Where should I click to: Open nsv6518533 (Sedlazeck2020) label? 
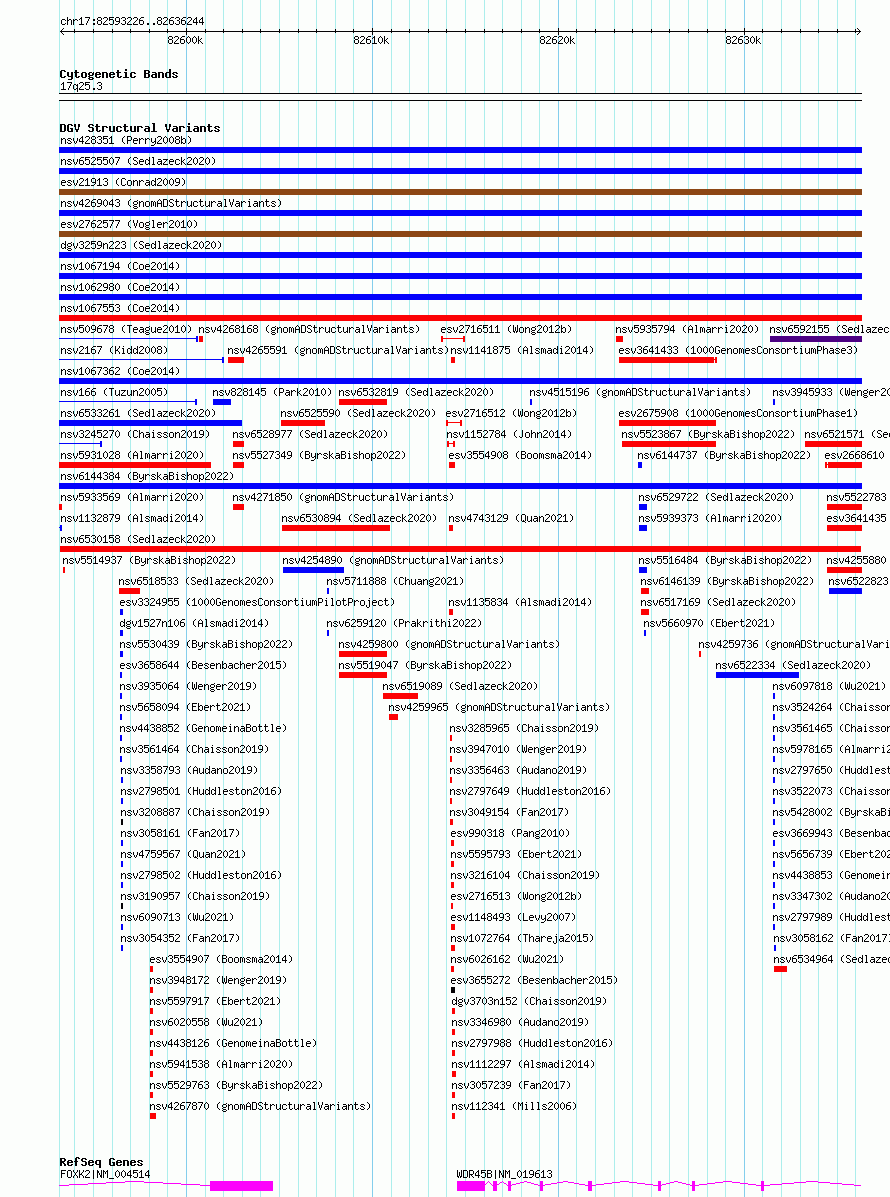196,581
